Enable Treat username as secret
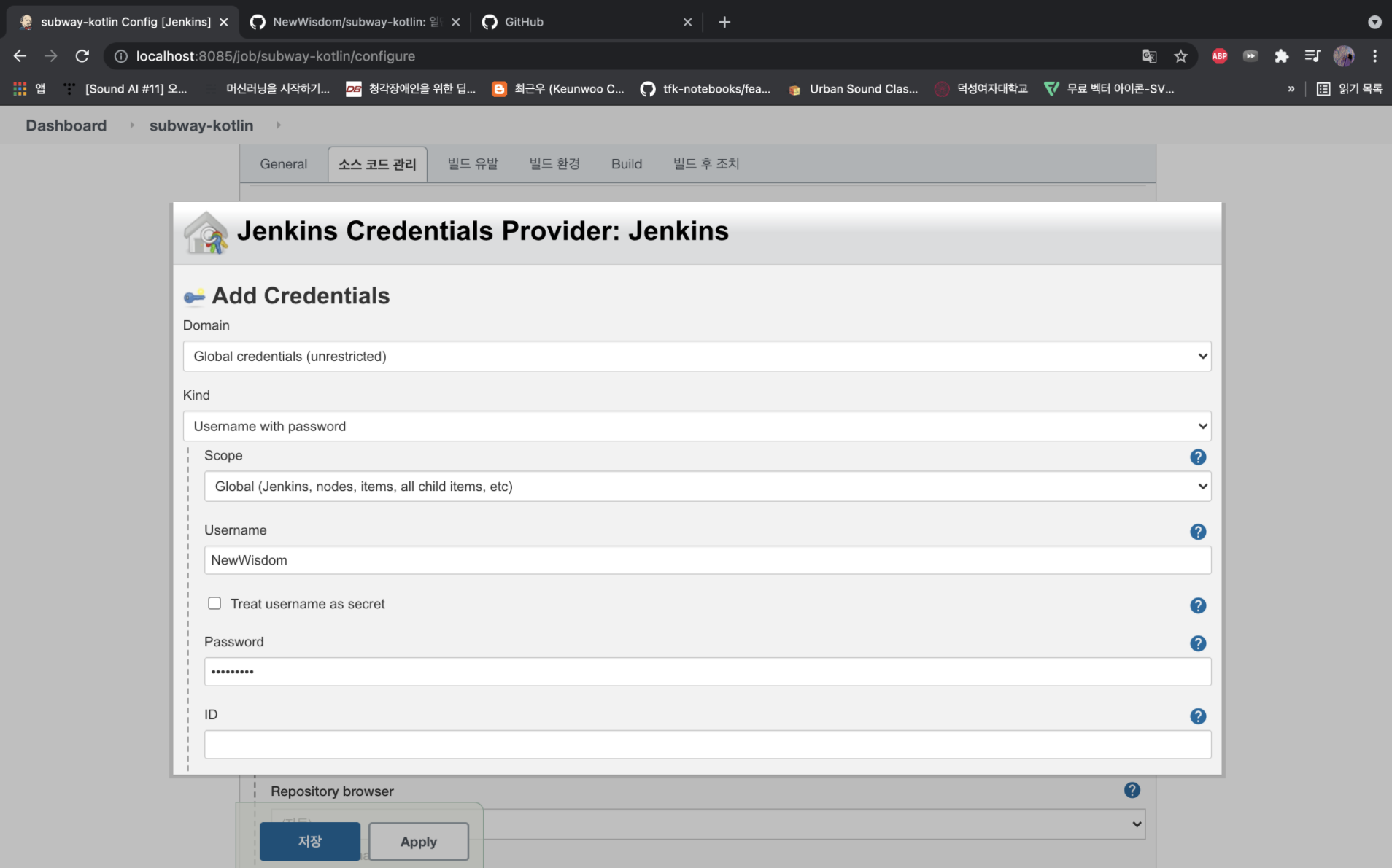Screen dimensions: 1392x868 tap(214, 603)
